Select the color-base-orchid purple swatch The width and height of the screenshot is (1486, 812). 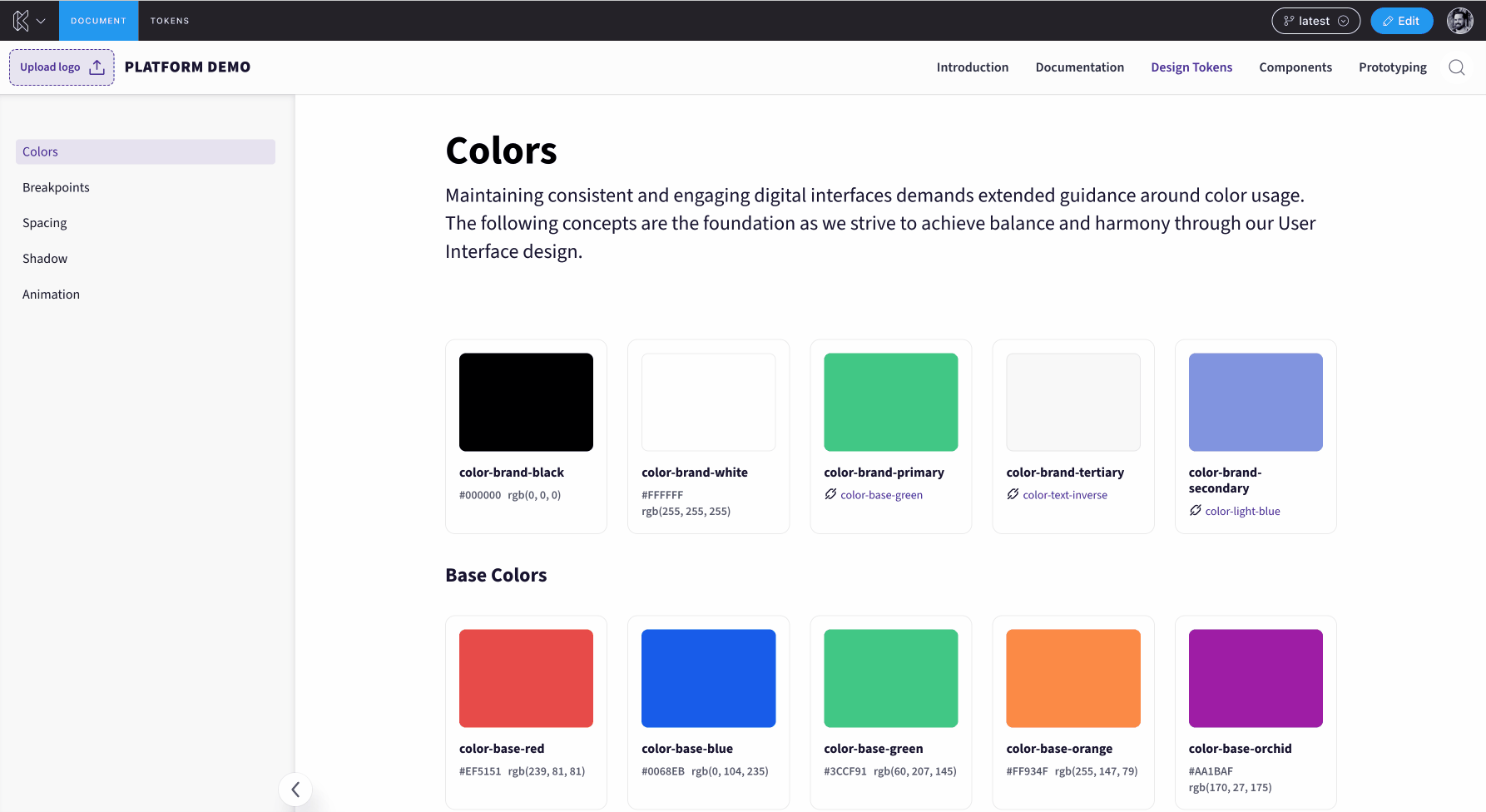click(x=1255, y=678)
